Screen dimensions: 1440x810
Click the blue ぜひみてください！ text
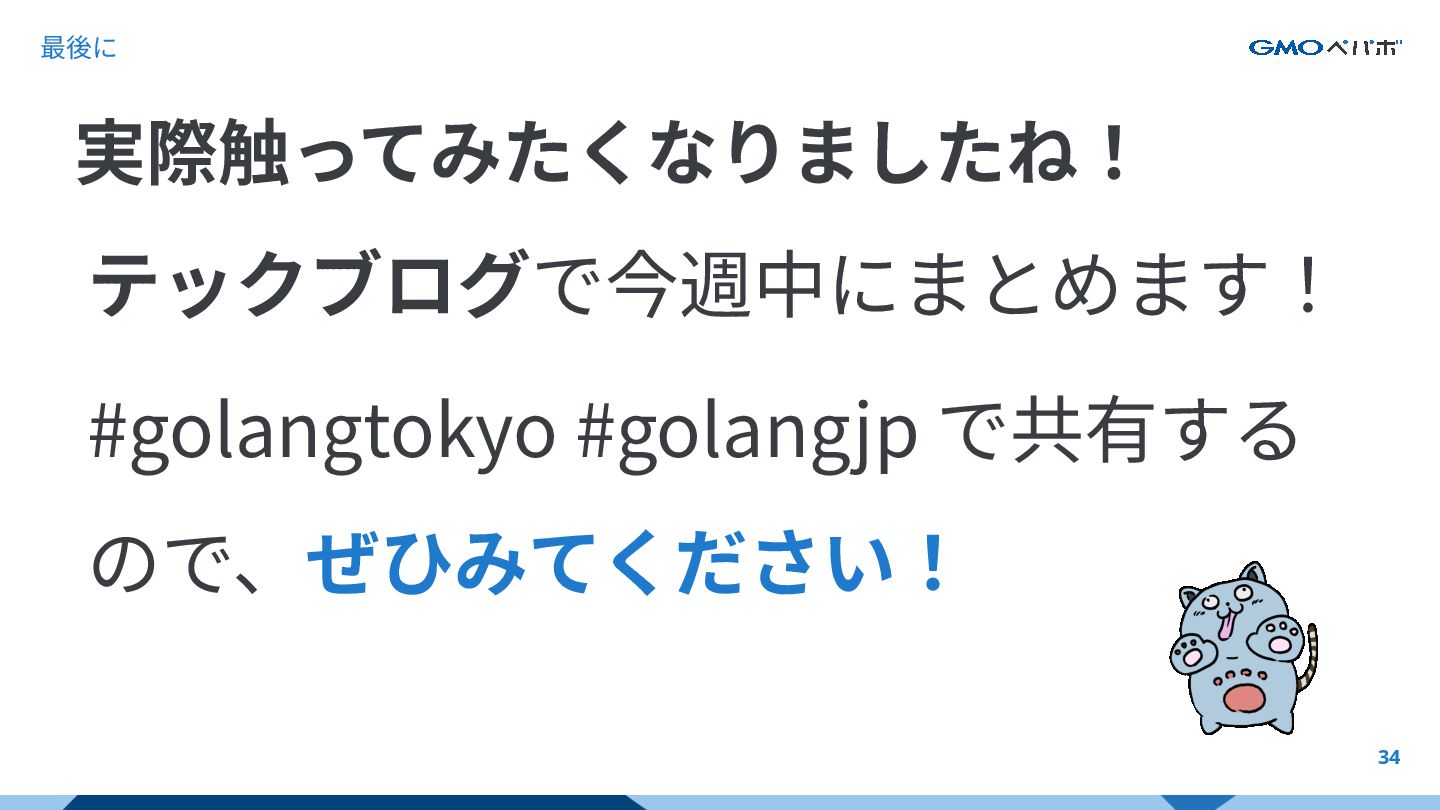[x=626, y=563]
